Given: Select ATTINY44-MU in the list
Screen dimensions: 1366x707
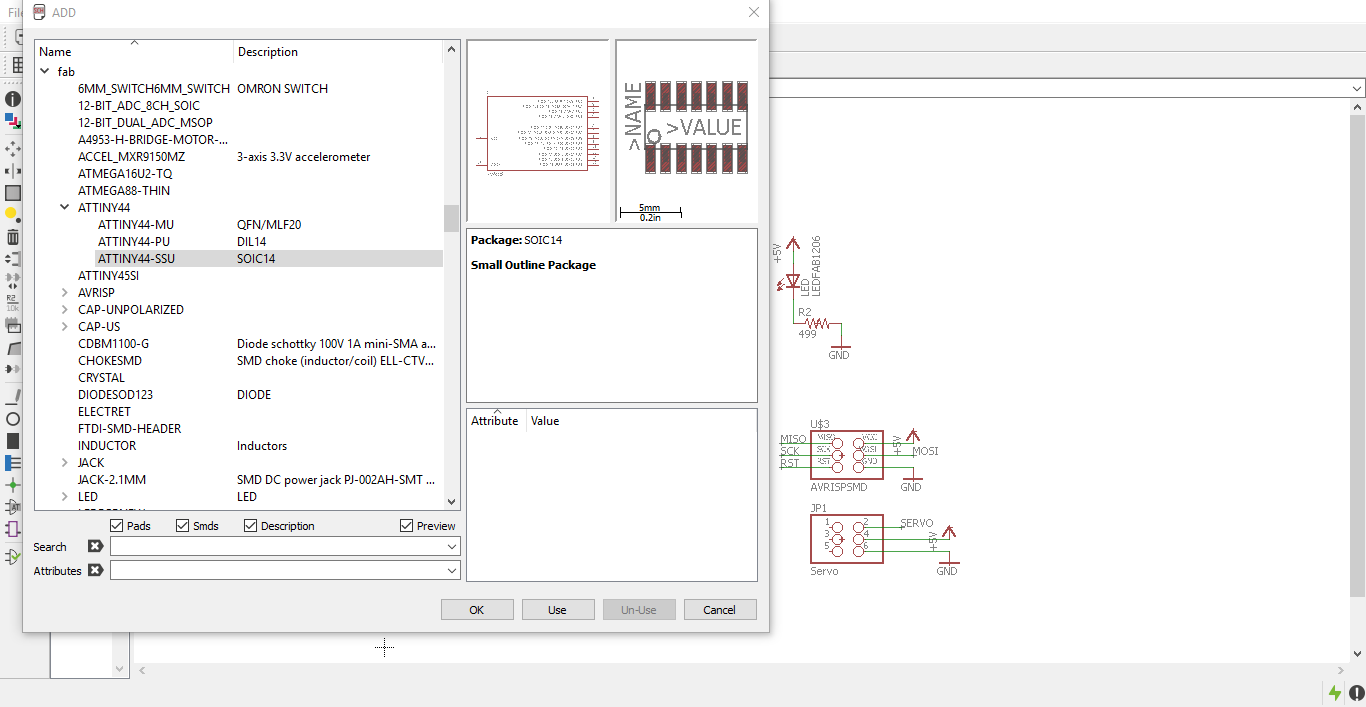Looking at the screenshot, I should click(136, 224).
